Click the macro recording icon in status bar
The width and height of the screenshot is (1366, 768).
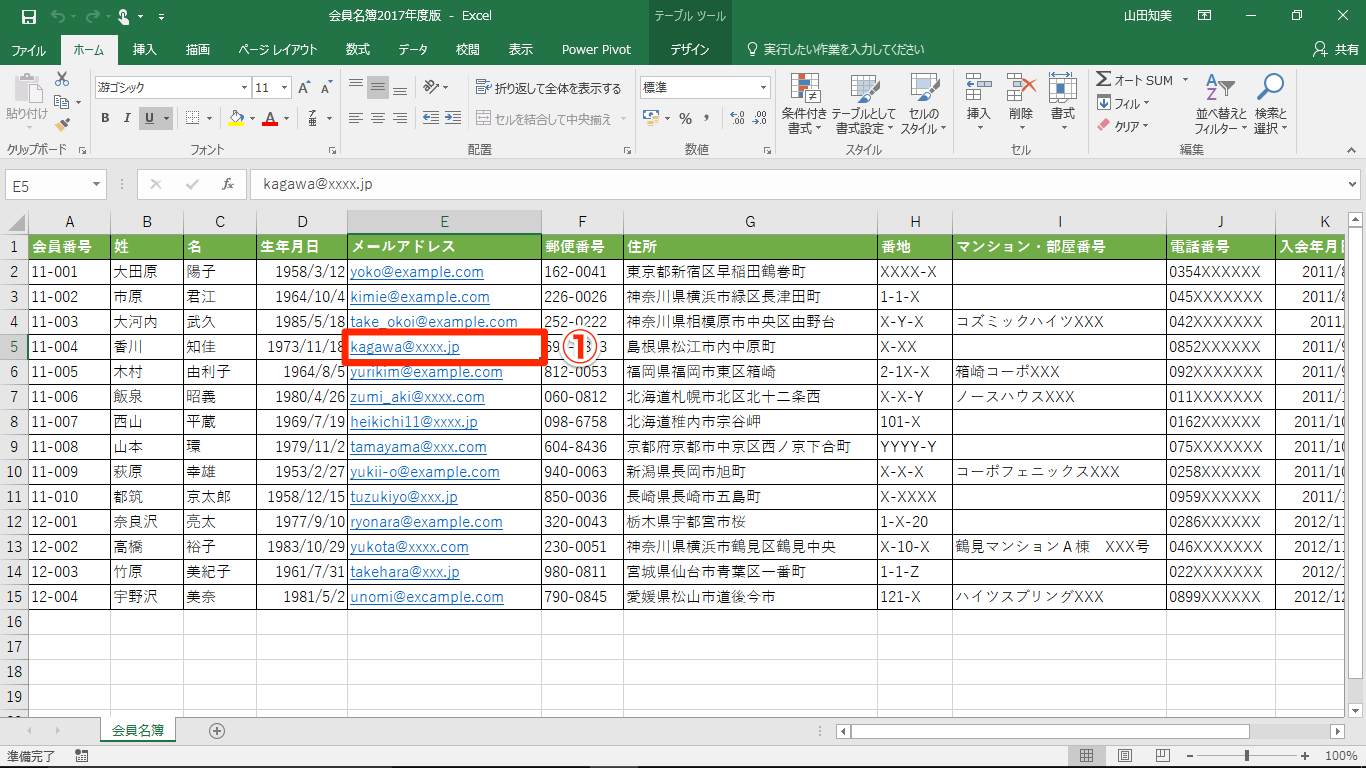tap(82, 756)
